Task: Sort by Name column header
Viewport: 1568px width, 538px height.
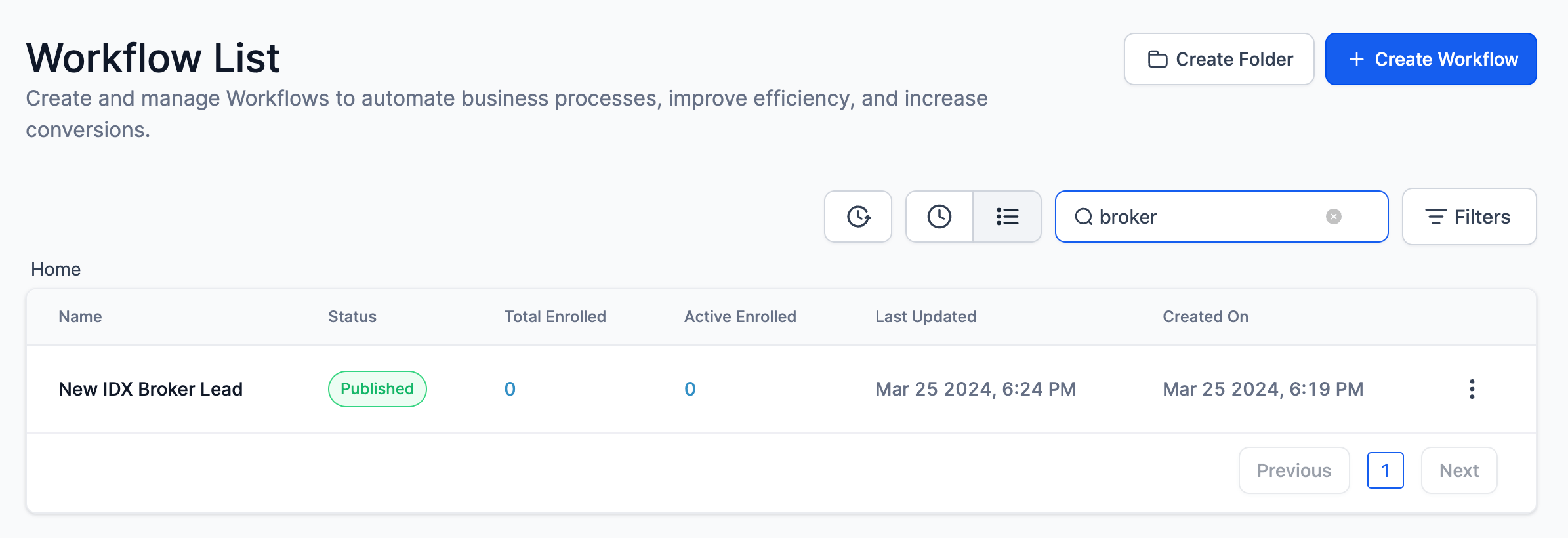Action: tap(80, 317)
